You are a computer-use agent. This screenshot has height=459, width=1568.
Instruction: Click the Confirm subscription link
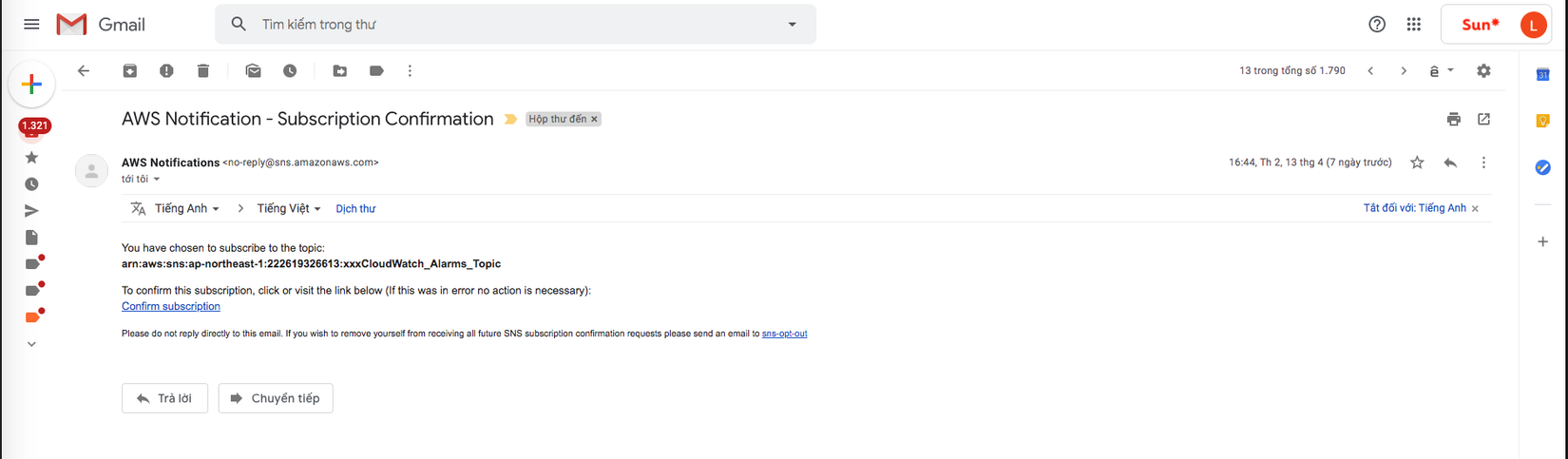tap(171, 306)
